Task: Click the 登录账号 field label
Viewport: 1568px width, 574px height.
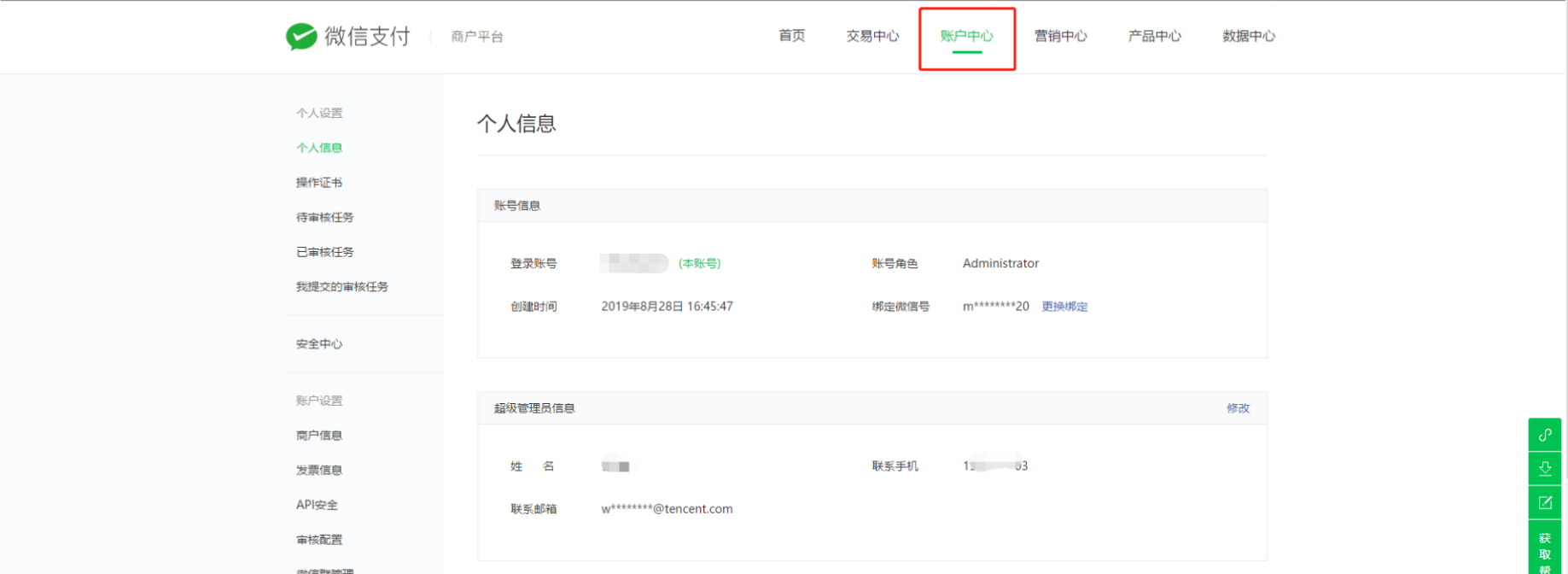Action: pos(533,263)
